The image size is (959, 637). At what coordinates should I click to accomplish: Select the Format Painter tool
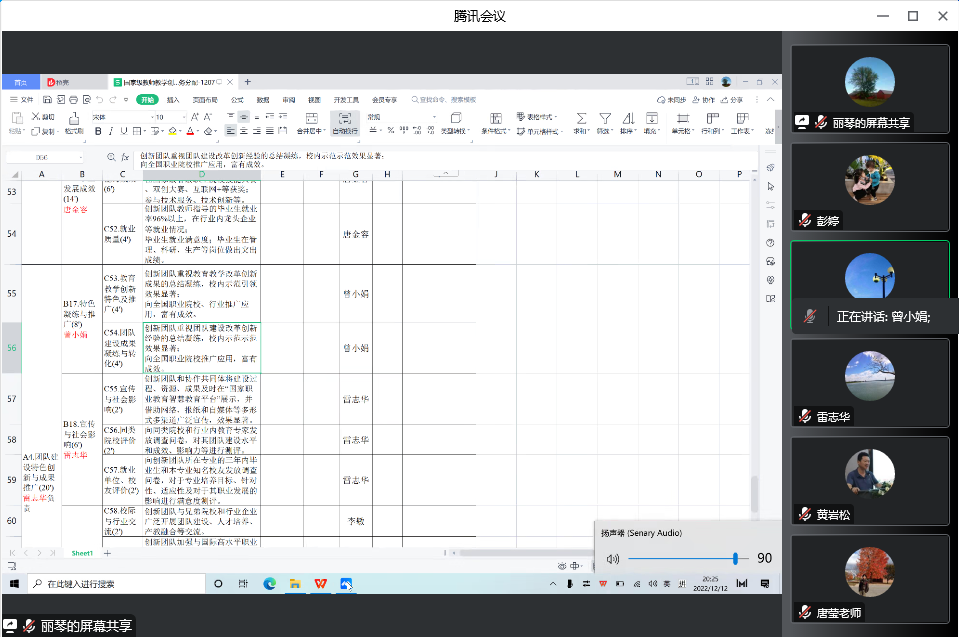(74, 122)
